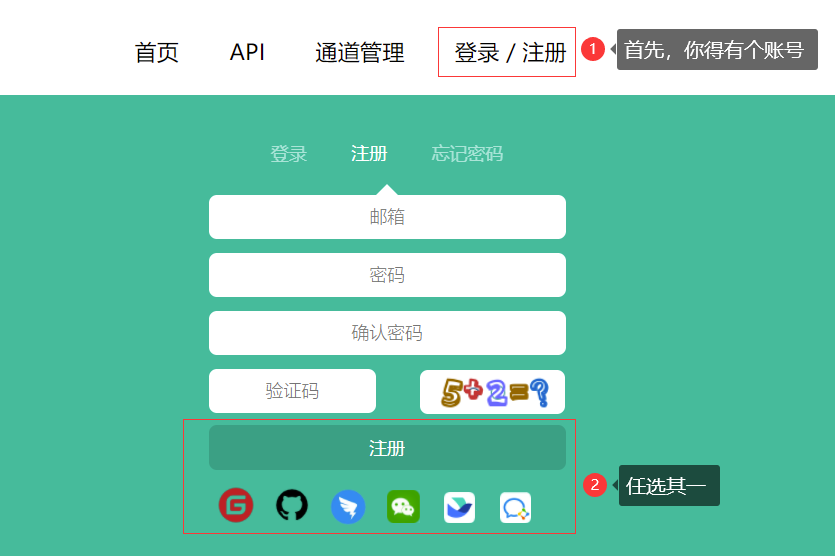
Task: Sign in using the WeCom (企业微信) icon
Action: (515, 507)
